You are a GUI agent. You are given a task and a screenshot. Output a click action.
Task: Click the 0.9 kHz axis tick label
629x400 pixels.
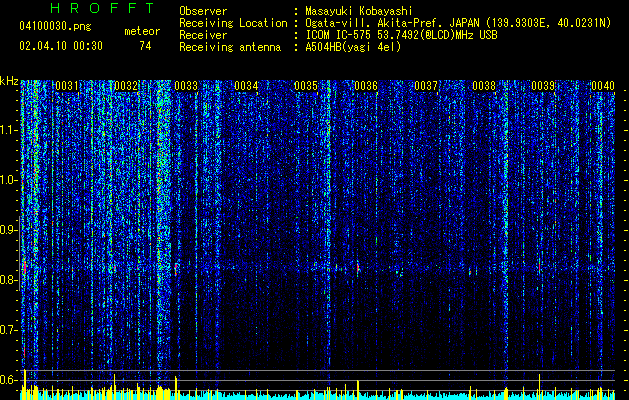click(x=9, y=230)
